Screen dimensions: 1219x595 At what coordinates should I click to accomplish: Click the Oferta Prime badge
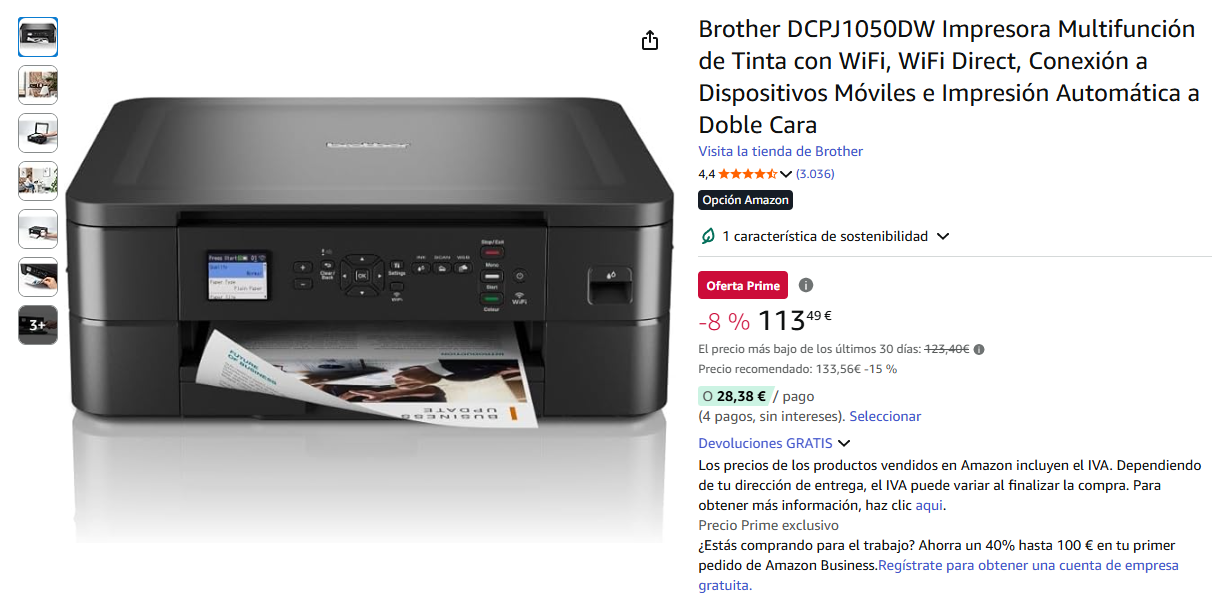point(743,285)
